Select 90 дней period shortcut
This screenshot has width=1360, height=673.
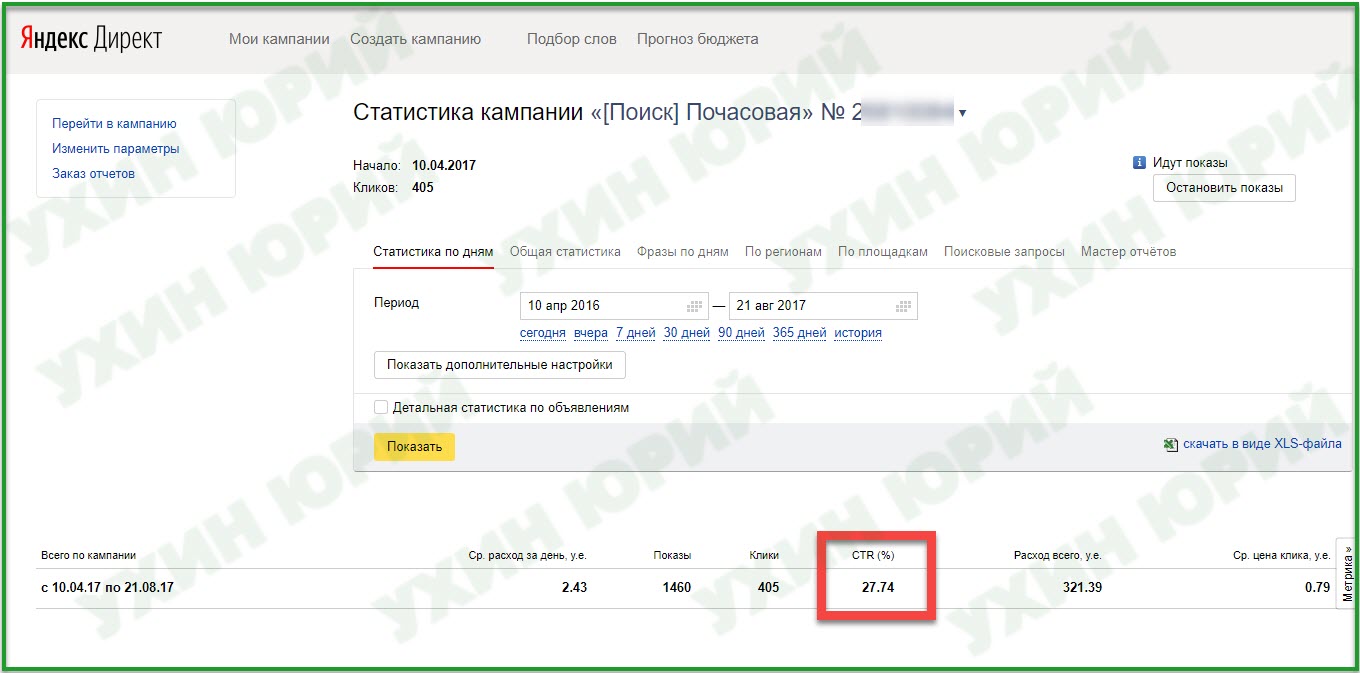click(741, 333)
